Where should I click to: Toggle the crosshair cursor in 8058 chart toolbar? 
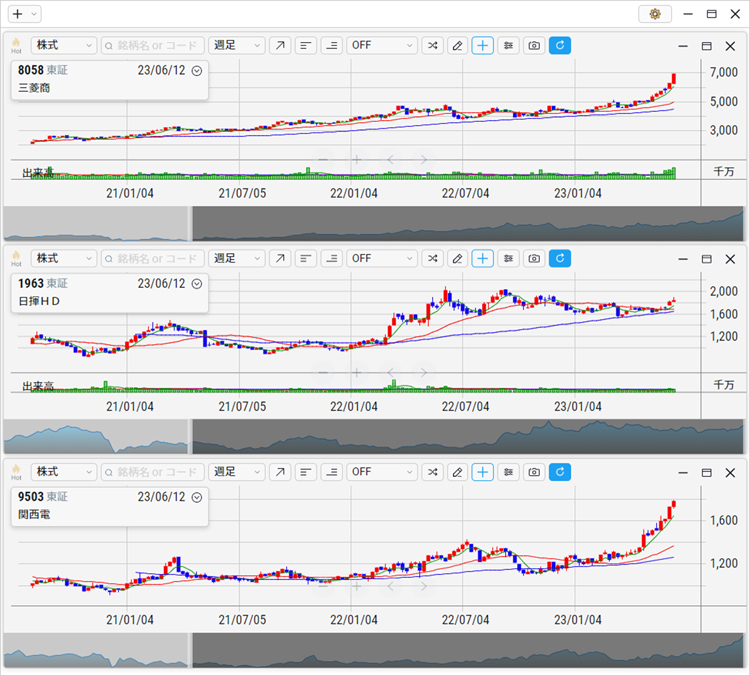click(483, 45)
